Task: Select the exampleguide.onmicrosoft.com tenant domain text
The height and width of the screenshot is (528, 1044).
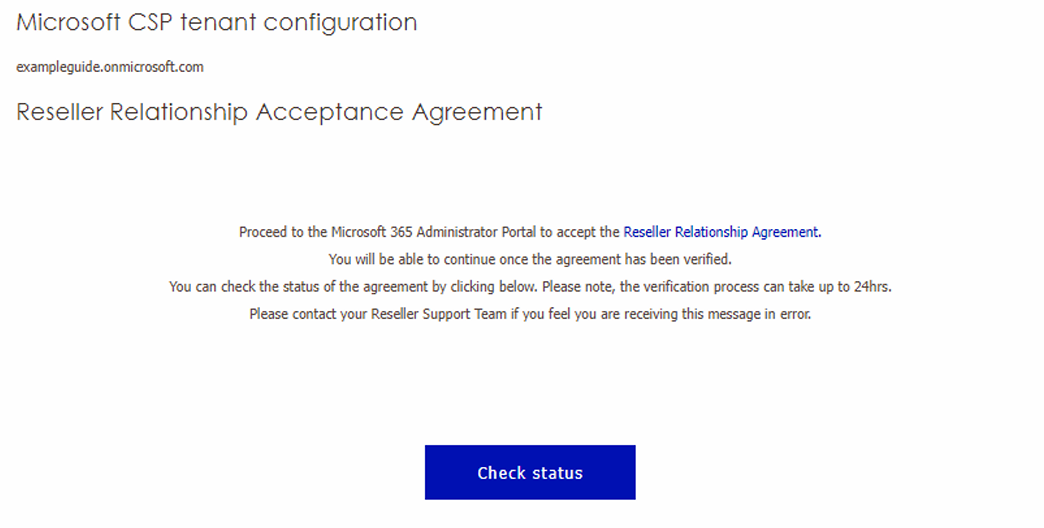Action: point(110,67)
